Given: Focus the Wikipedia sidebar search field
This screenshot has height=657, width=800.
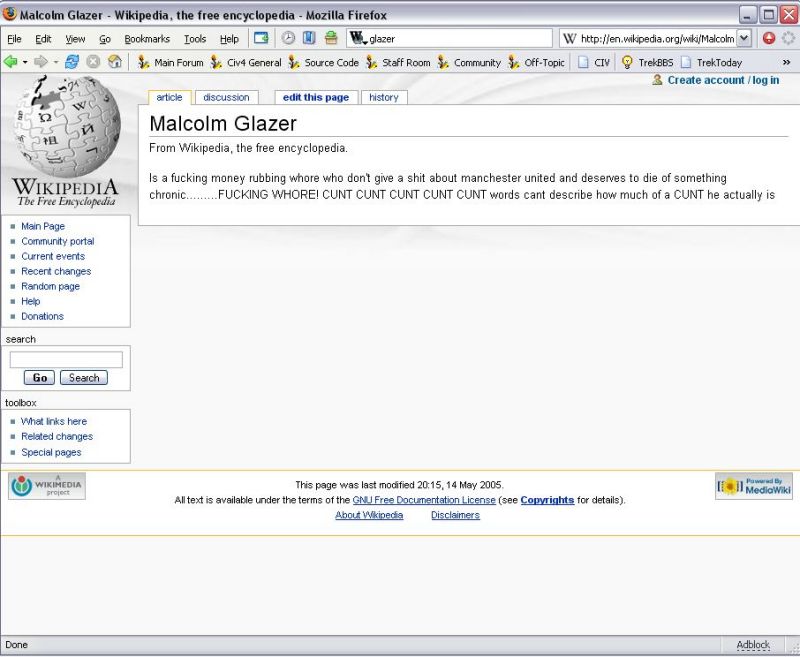Looking at the screenshot, I should [66, 359].
